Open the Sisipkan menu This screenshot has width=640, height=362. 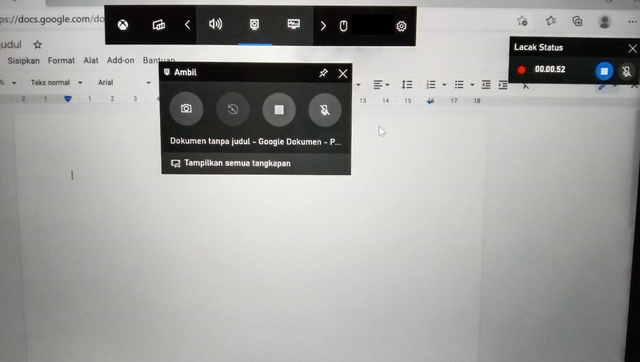[x=24, y=61]
